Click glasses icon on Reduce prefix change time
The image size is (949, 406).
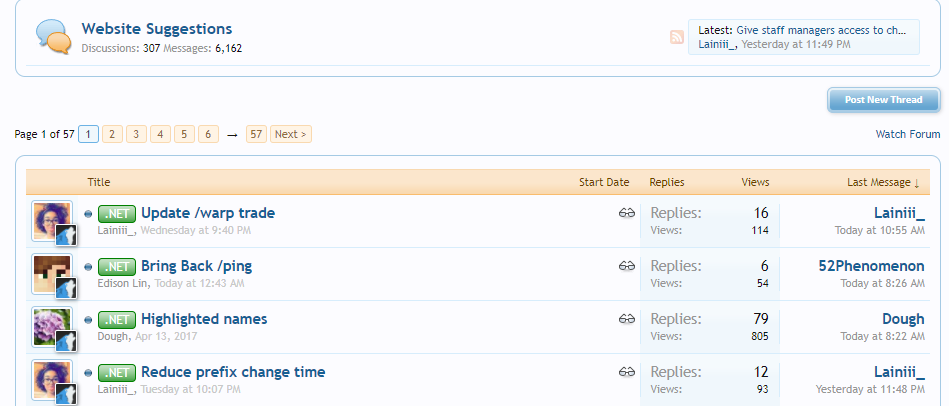pos(626,372)
